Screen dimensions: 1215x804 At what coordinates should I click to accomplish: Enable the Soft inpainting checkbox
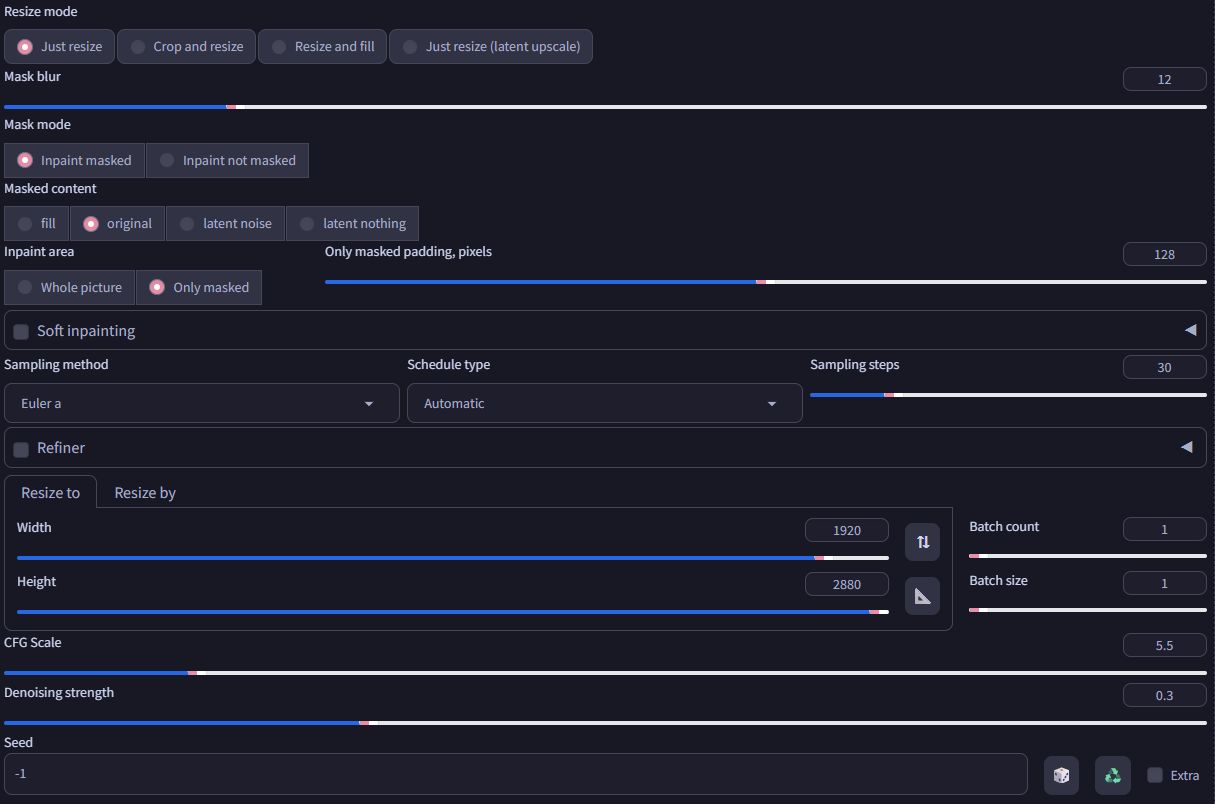coord(21,331)
